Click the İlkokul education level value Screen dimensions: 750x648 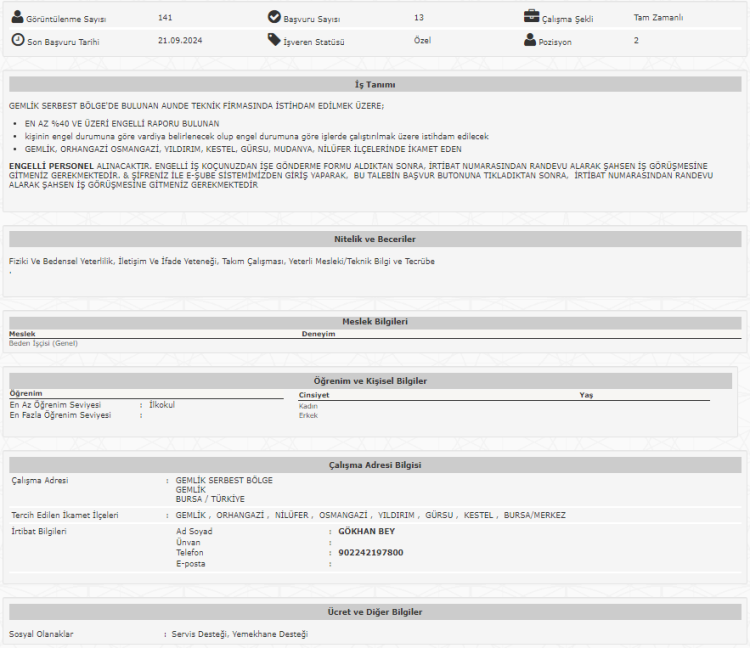point(162,404)
